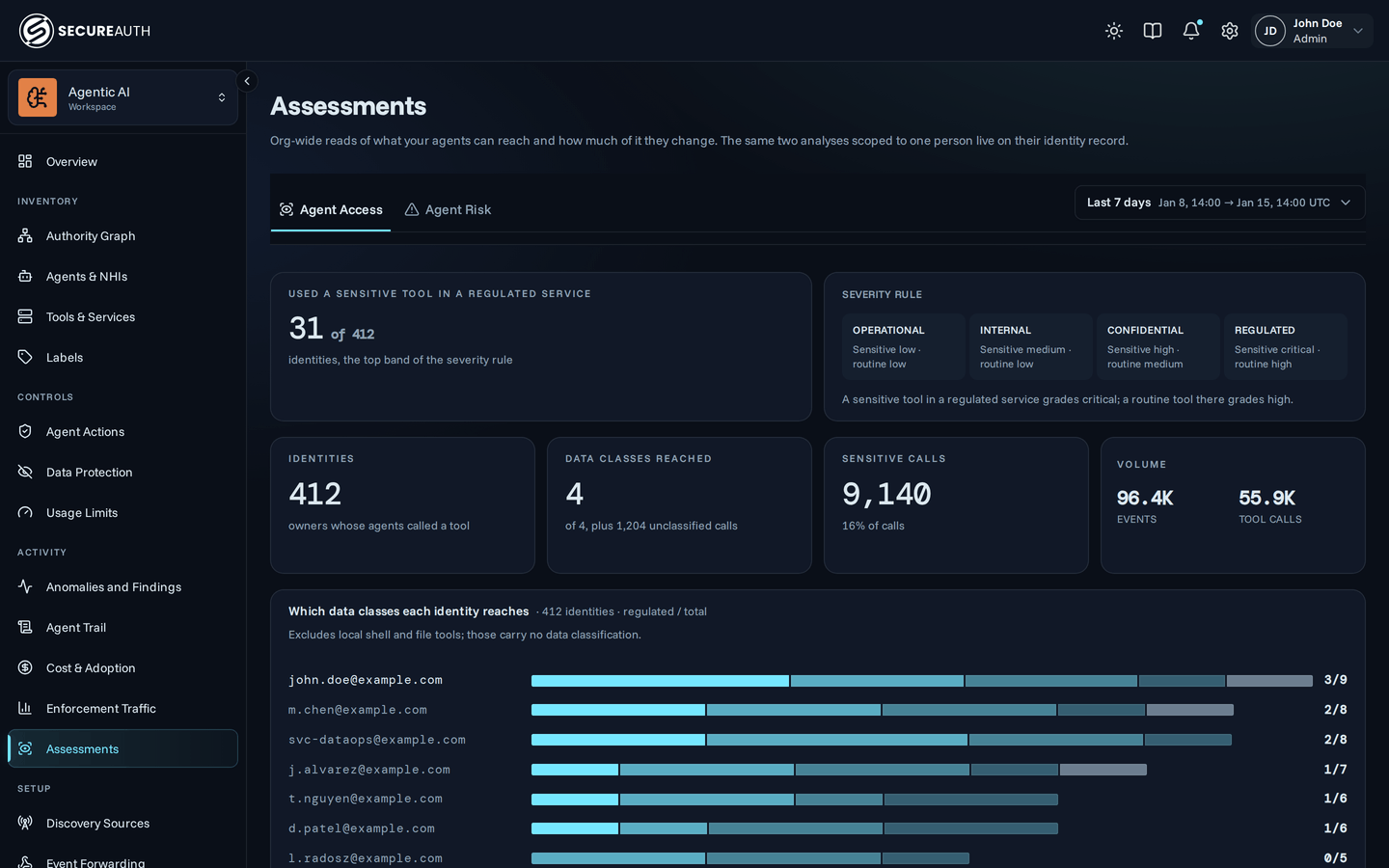Screen dimensions: 1389x868
Task: Click the Anomalies and Findings pulse icon
Action: click(25, 586)
